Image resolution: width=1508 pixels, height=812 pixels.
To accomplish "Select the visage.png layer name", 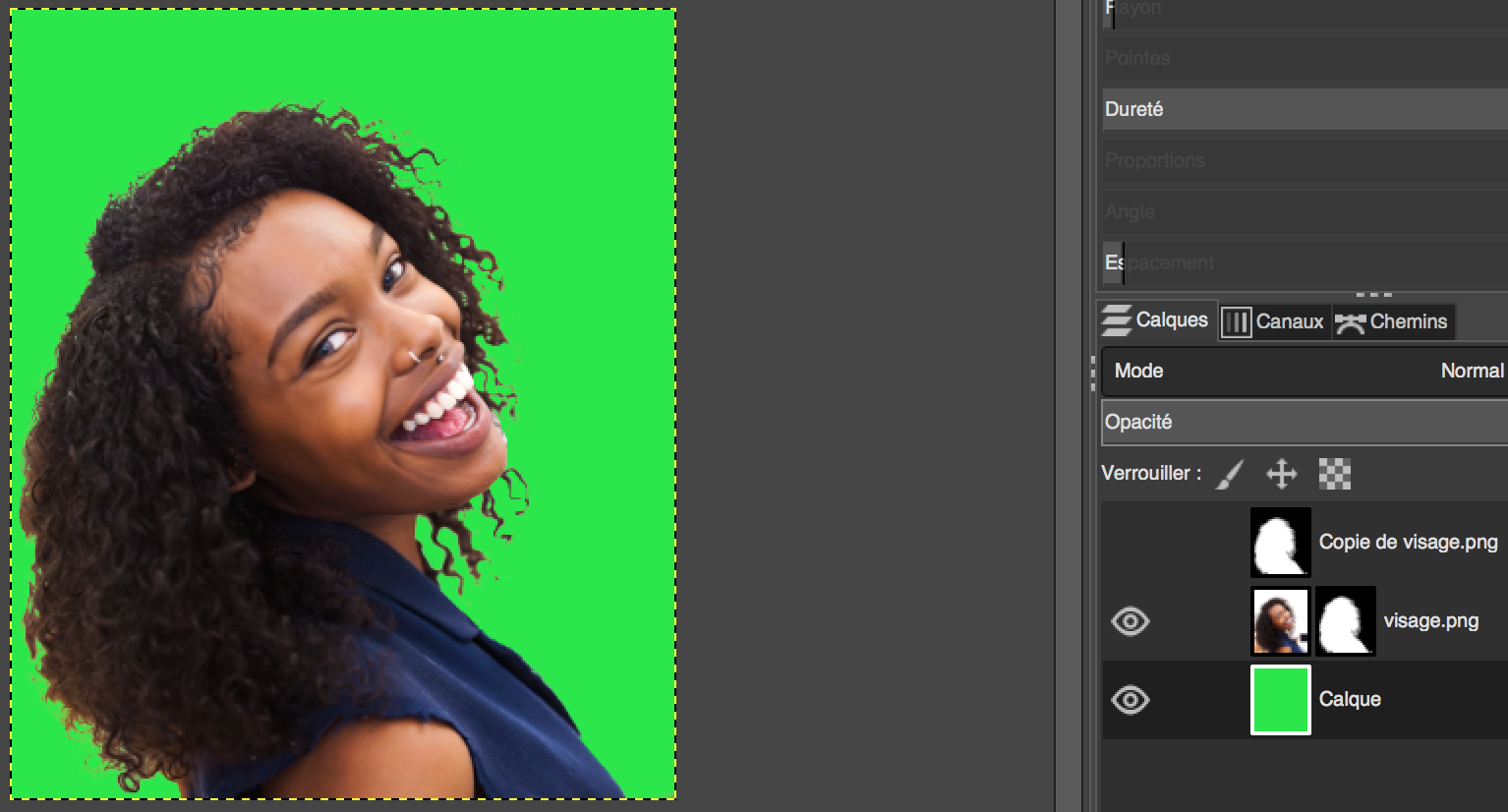I will tap(1430, 621).
